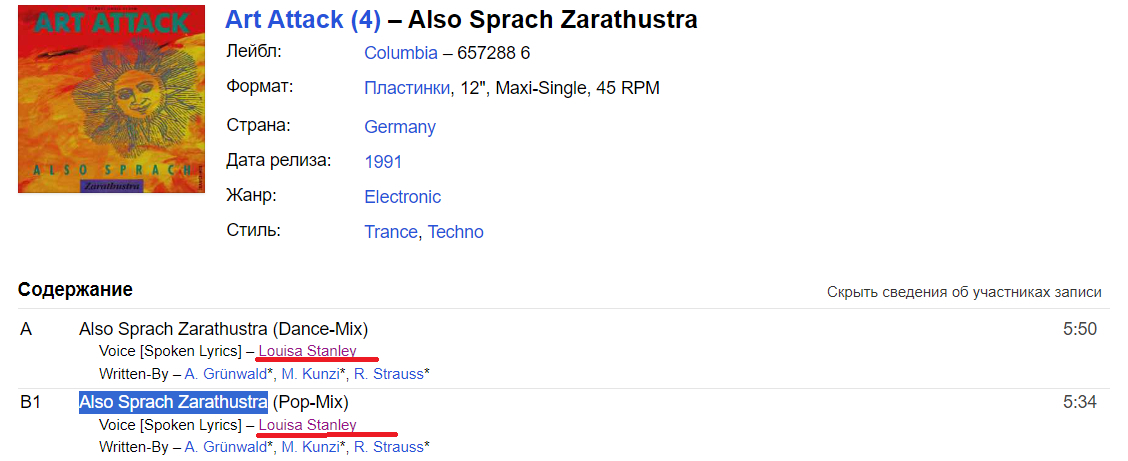Click the 1991 release date link
1128x461 pixels.
tap(383, 161)
